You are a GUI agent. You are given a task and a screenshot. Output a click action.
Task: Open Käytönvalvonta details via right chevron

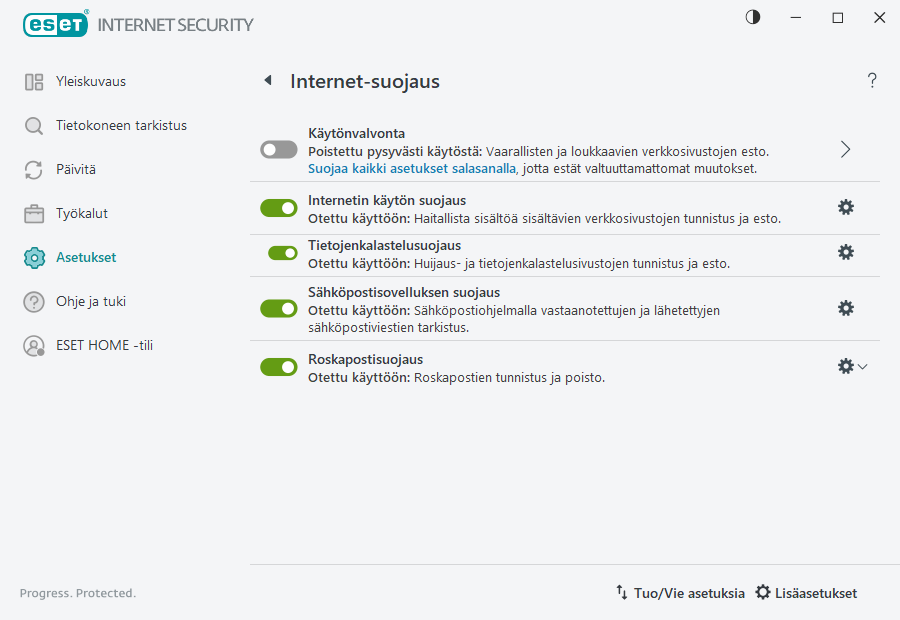845,149
